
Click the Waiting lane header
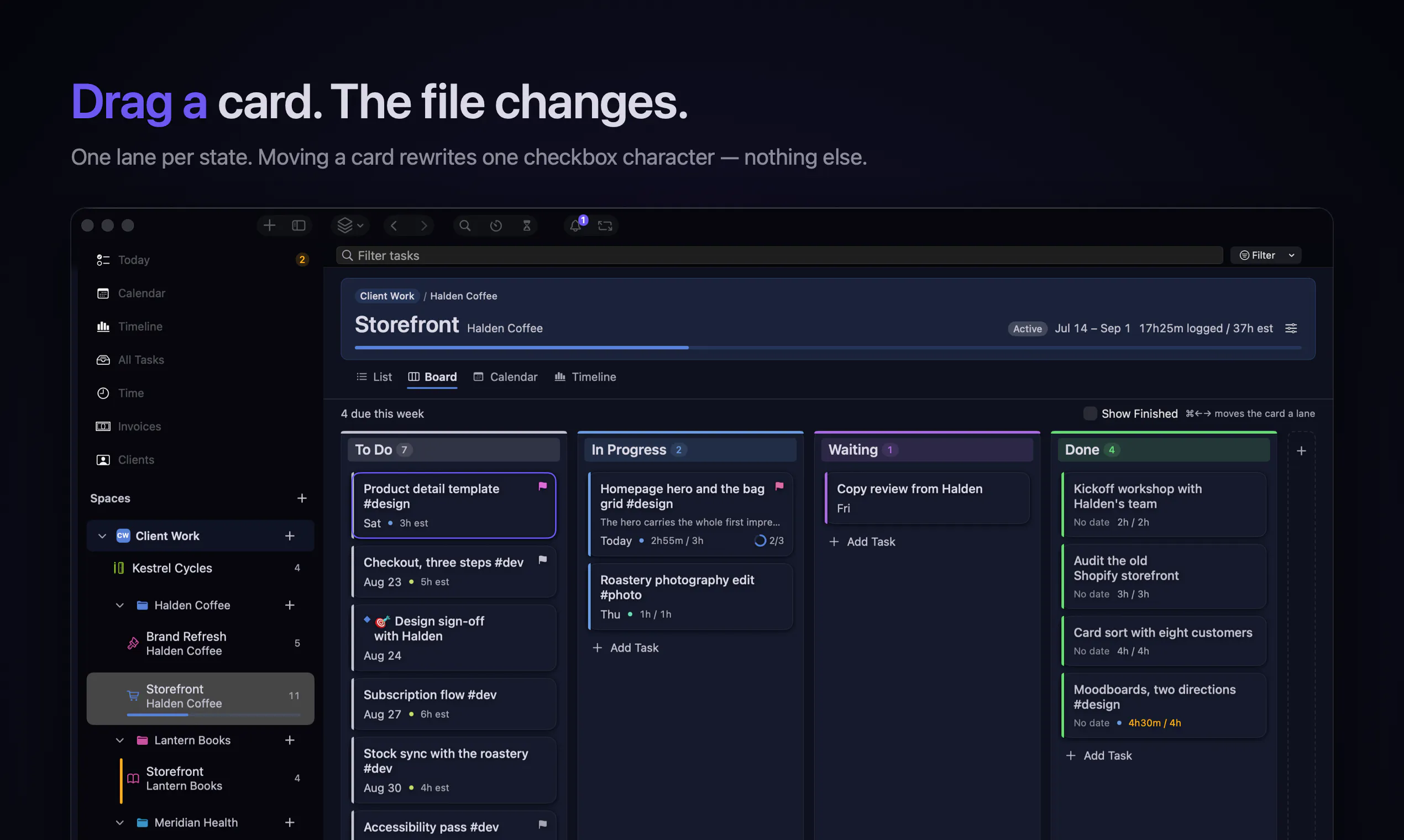(928, 450)
